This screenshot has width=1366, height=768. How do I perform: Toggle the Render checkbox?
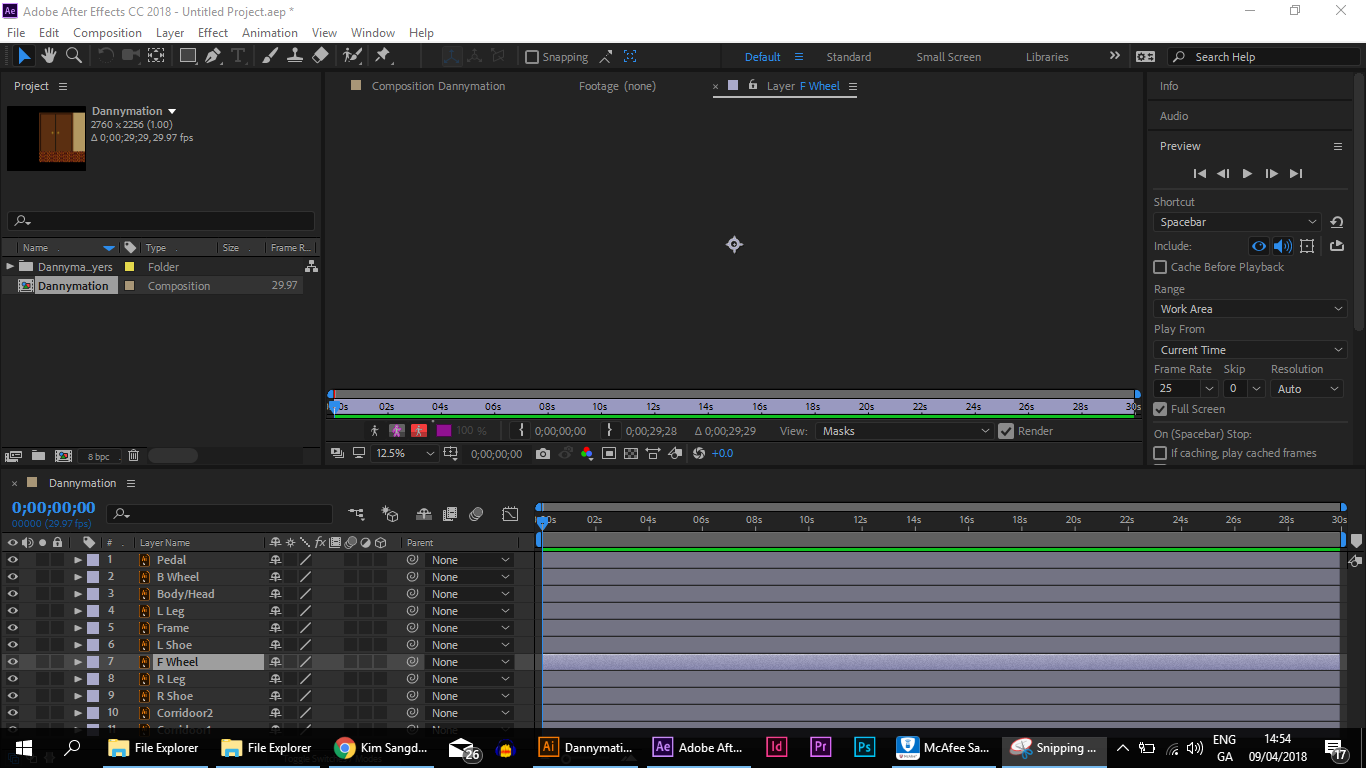click(1006, 431)
